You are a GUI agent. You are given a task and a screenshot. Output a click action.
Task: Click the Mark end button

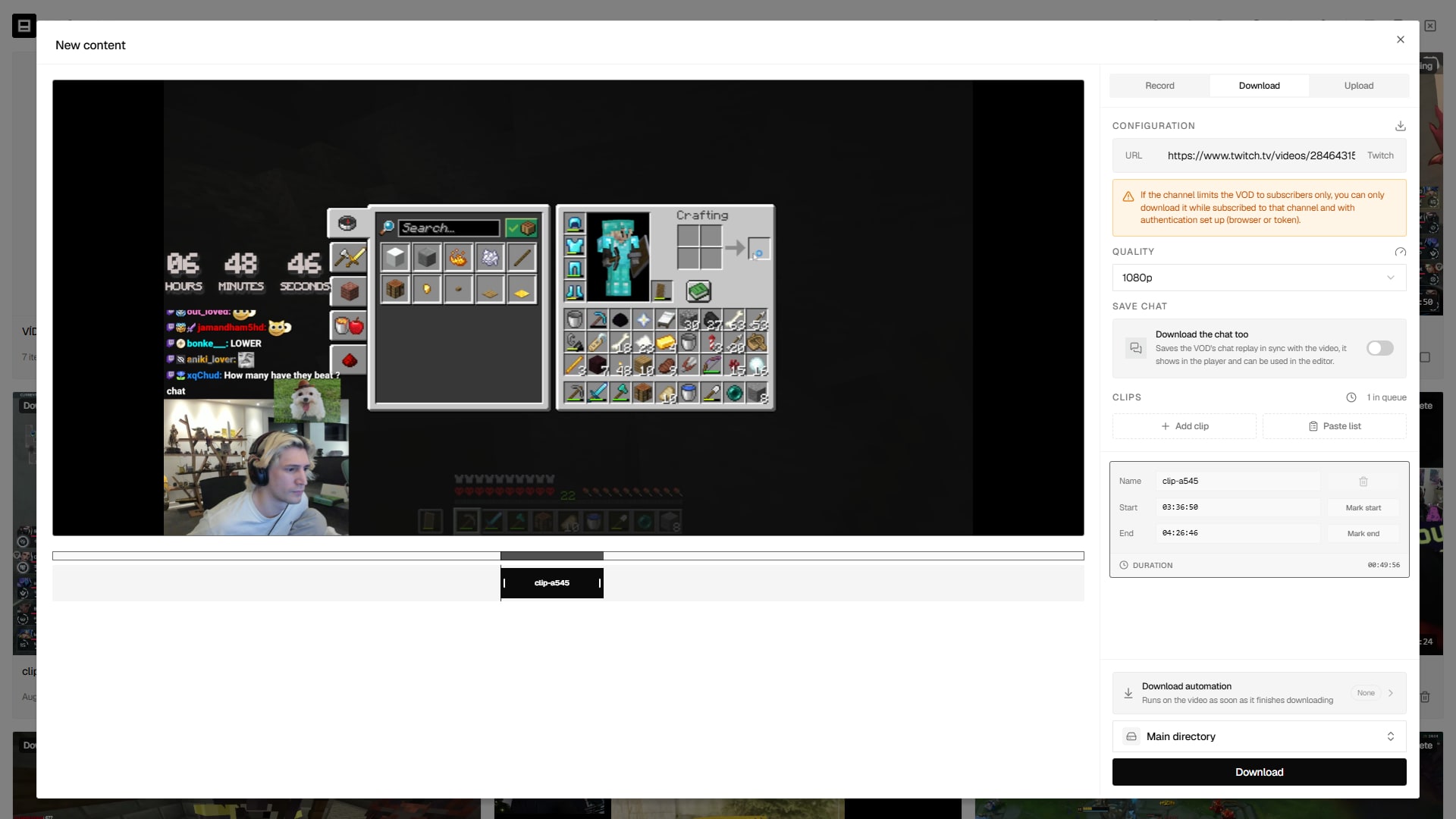[x=1363, y=533]
